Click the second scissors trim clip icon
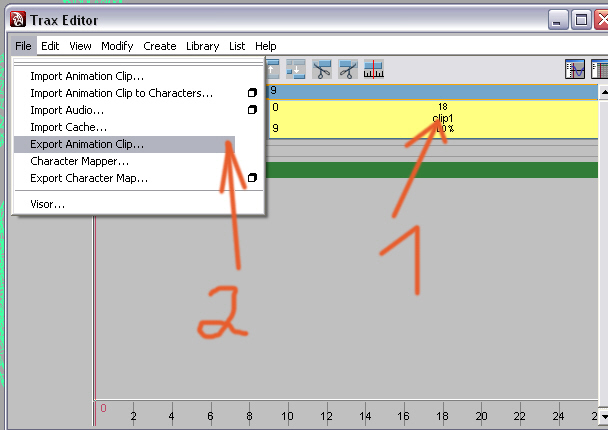This screenshot has width=608, height=430. point(347,68)
